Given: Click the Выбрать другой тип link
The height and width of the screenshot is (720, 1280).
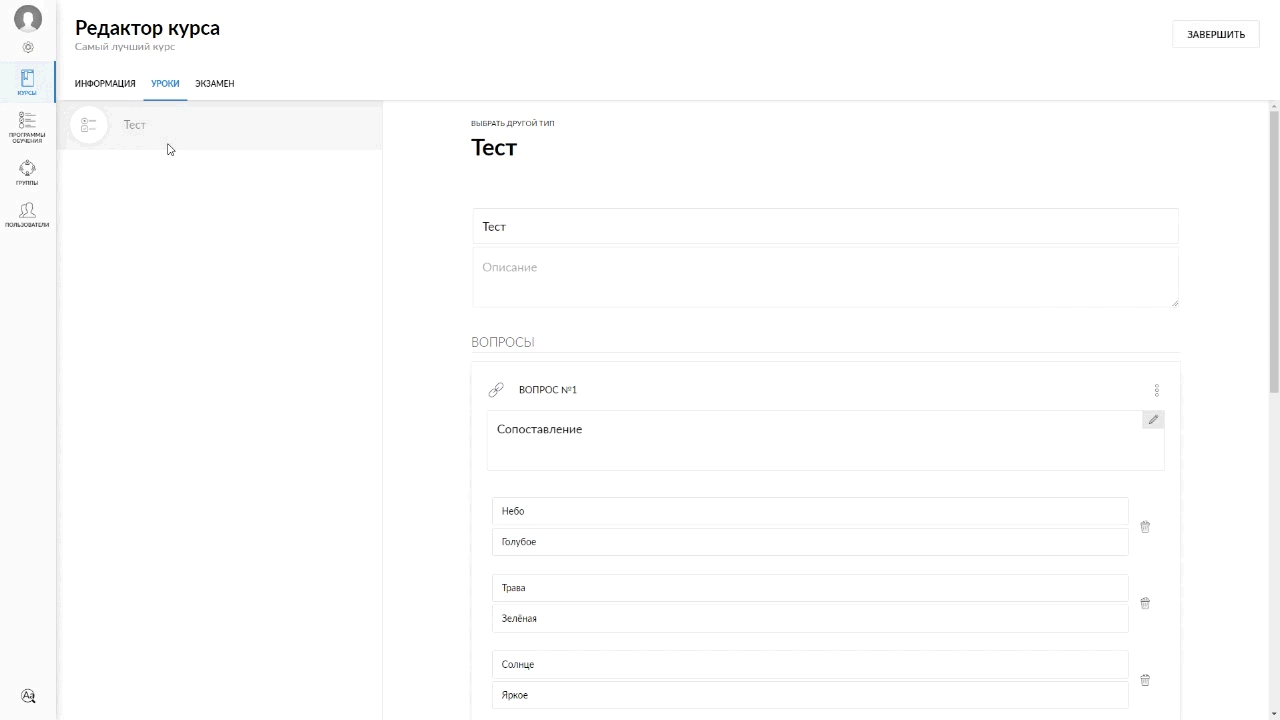Looking at the screenshot, I should (513, 124).
